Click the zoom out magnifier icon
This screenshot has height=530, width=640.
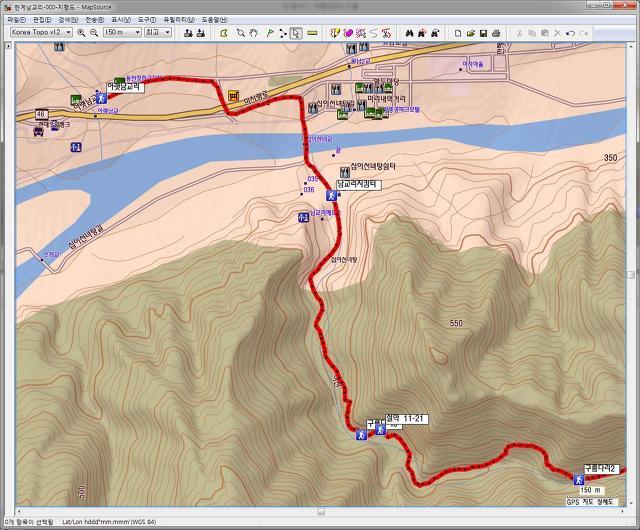(94, 33)
